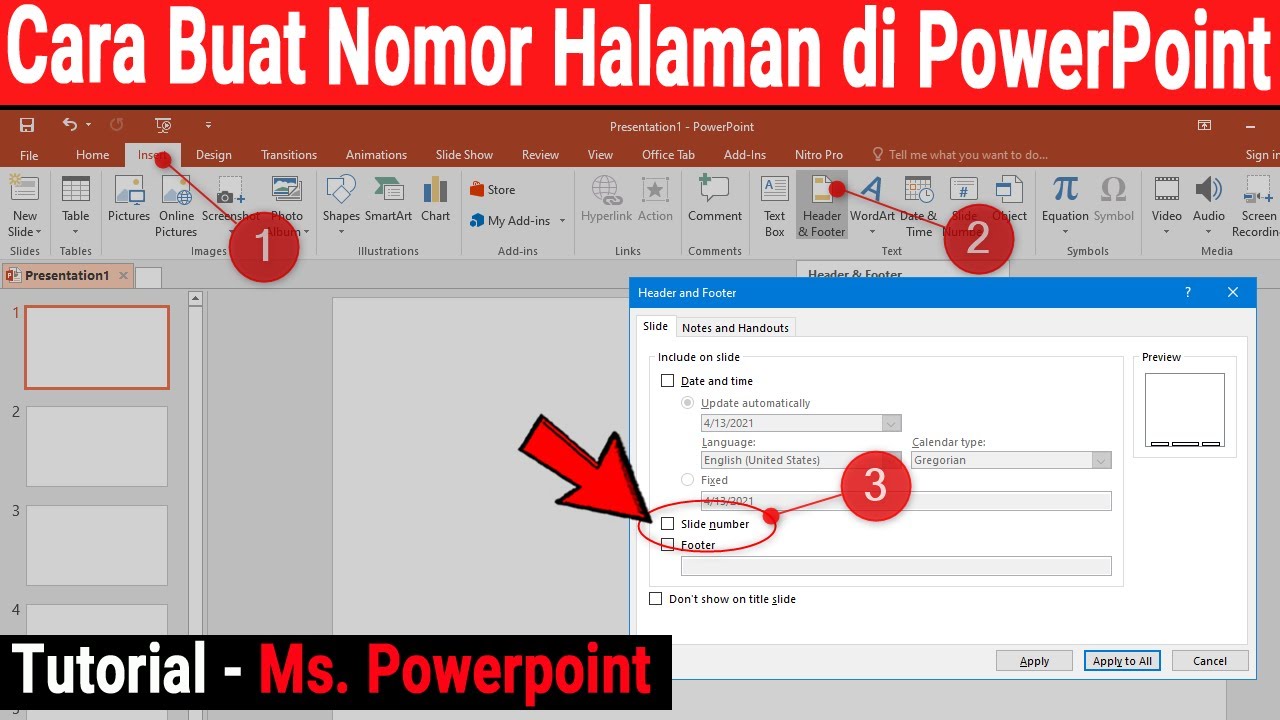
Task: Start Screen Recording tool
Action: click(x=1258, y=206)
